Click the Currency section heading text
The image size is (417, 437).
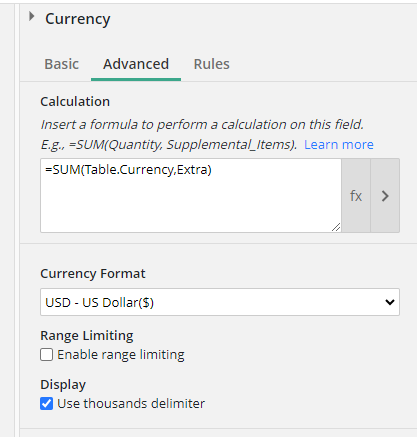click(78, 19)
